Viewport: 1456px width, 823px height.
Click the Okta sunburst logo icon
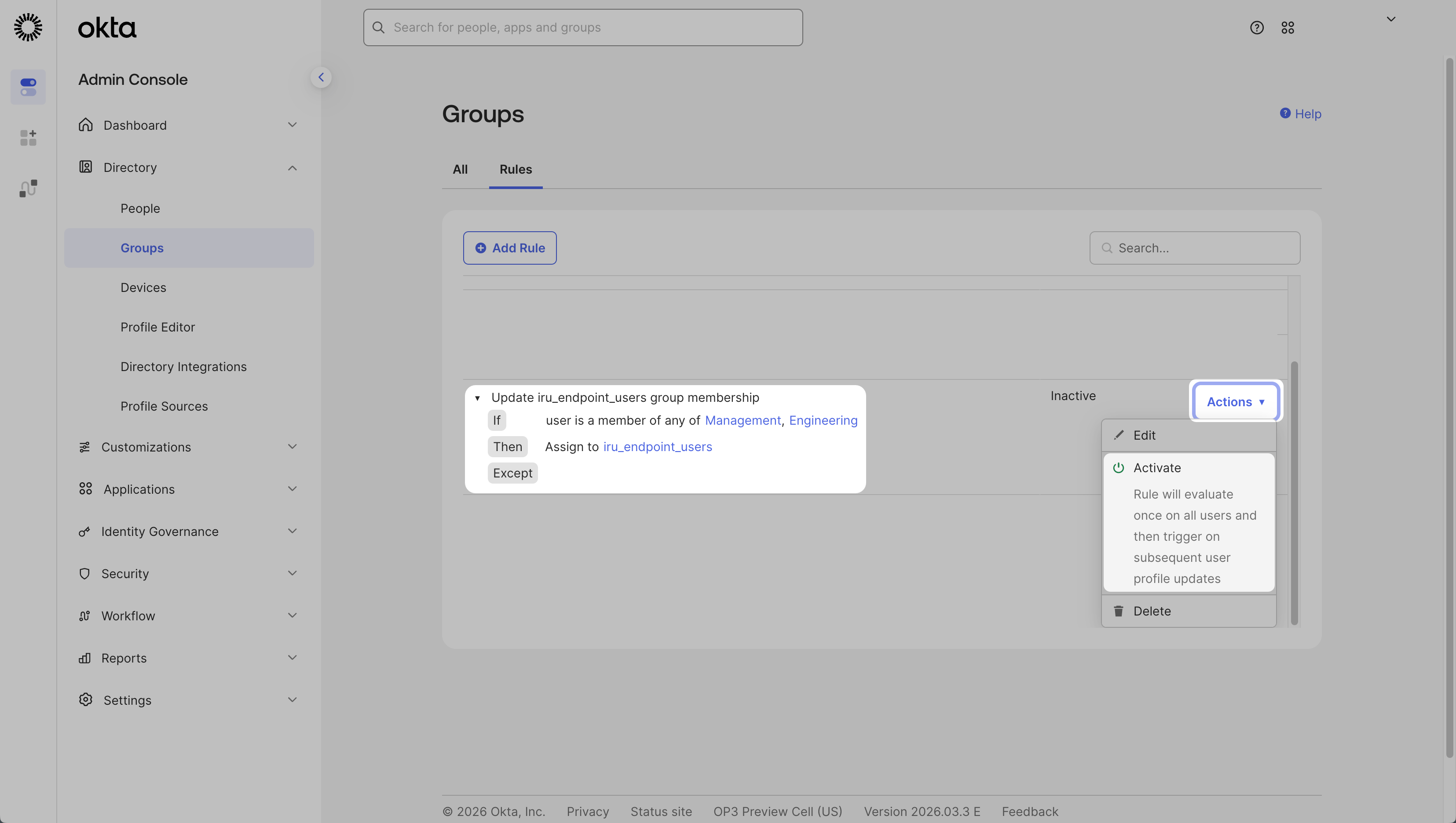point(28,27)
